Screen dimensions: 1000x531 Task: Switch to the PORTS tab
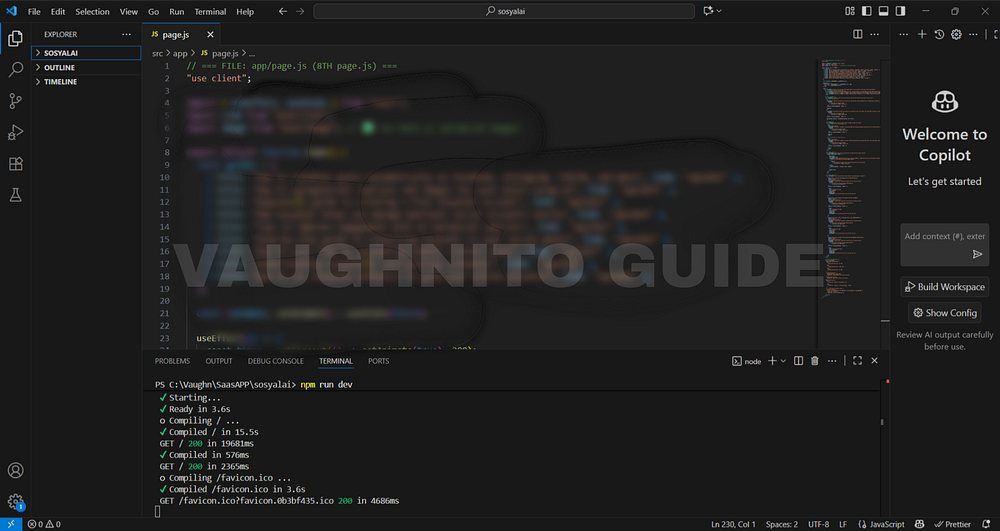[378, 361]
